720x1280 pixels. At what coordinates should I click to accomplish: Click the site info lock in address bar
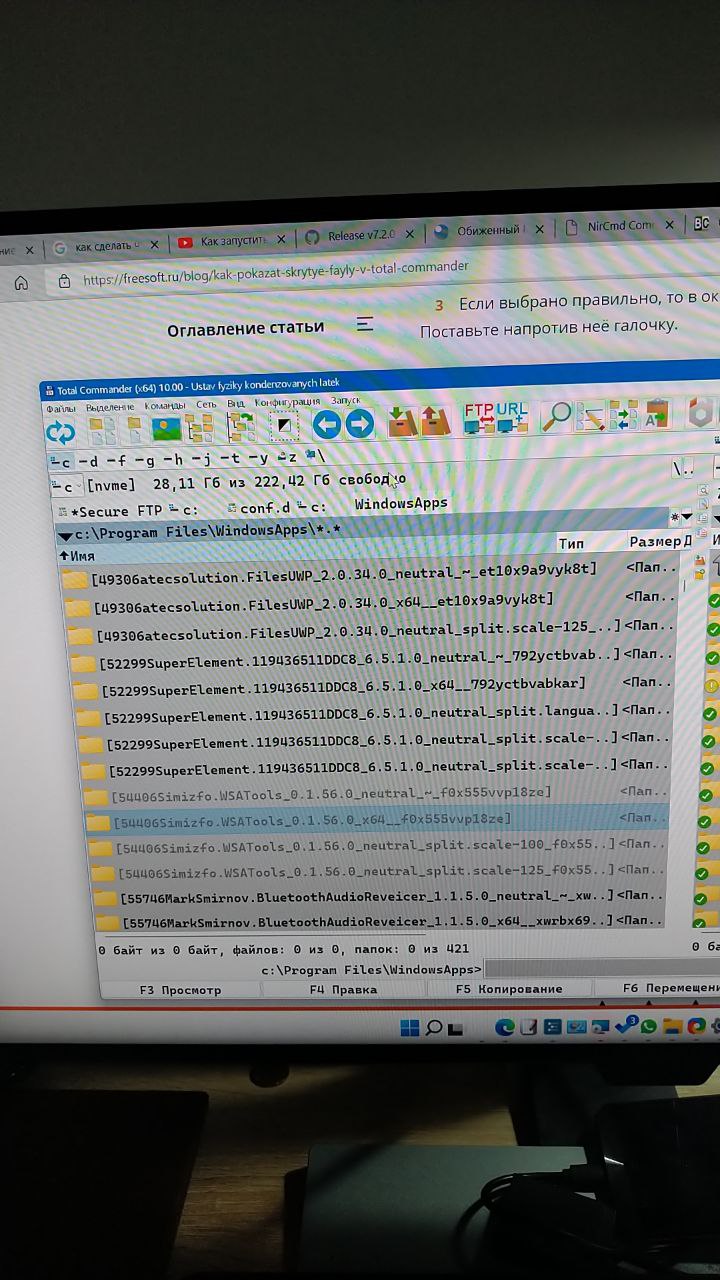[x=64, y=281]
